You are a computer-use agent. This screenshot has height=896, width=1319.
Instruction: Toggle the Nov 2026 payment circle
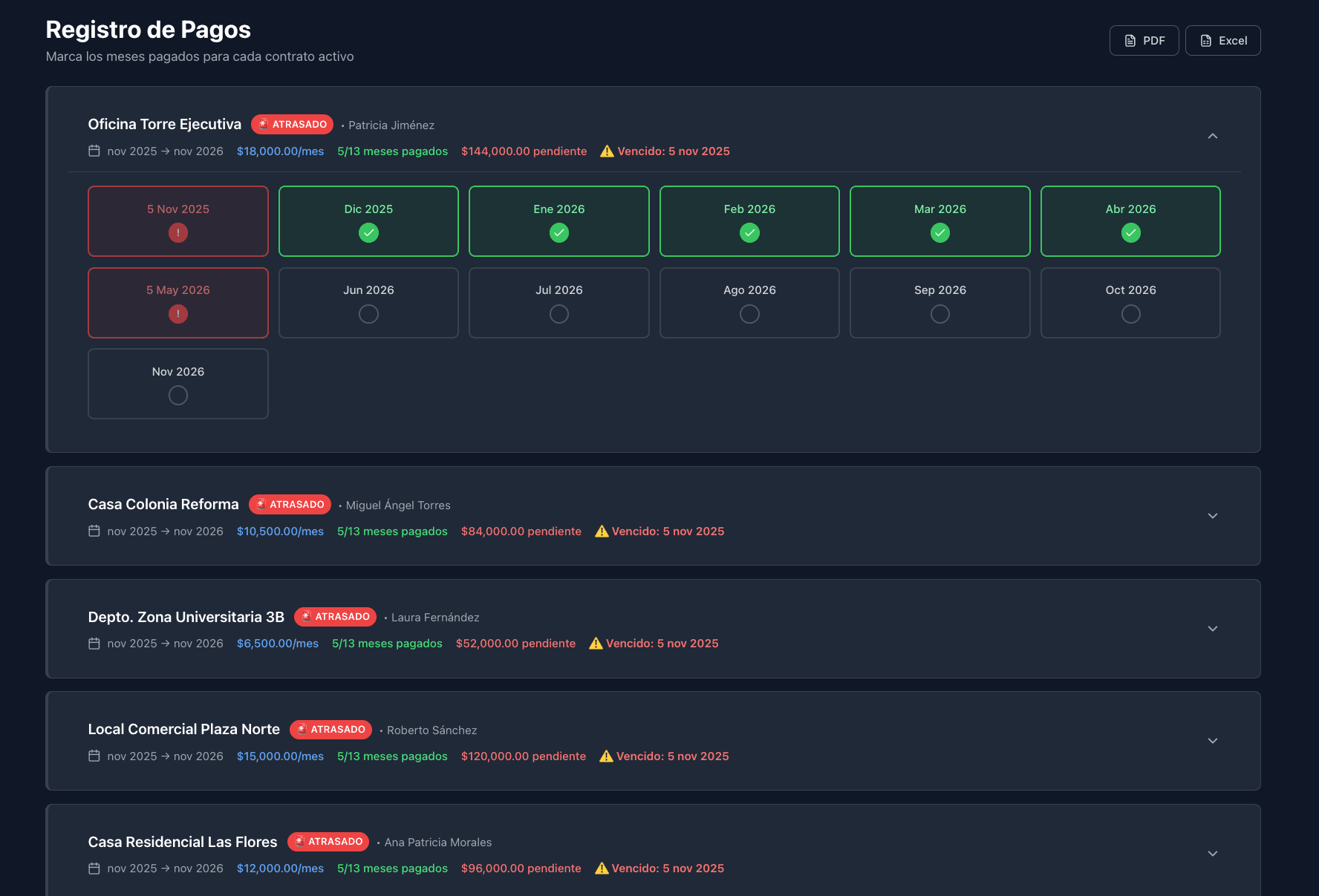pyautogui.click(x=178, y=396)
